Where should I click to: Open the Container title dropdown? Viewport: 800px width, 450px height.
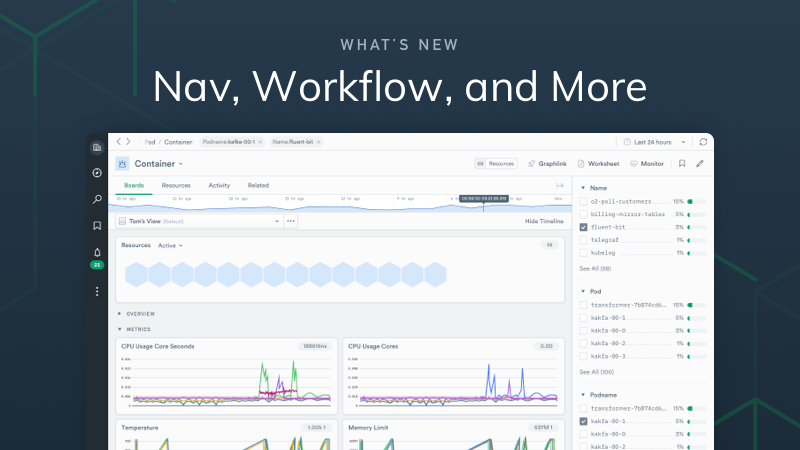point(158,164)
